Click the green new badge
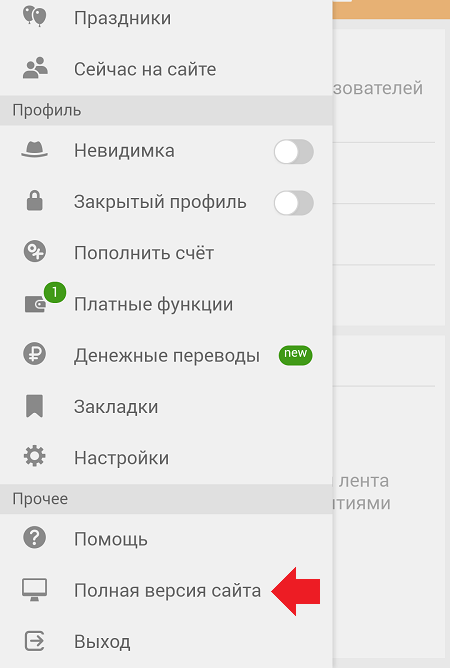450x668 pixels. click(295, 354)
